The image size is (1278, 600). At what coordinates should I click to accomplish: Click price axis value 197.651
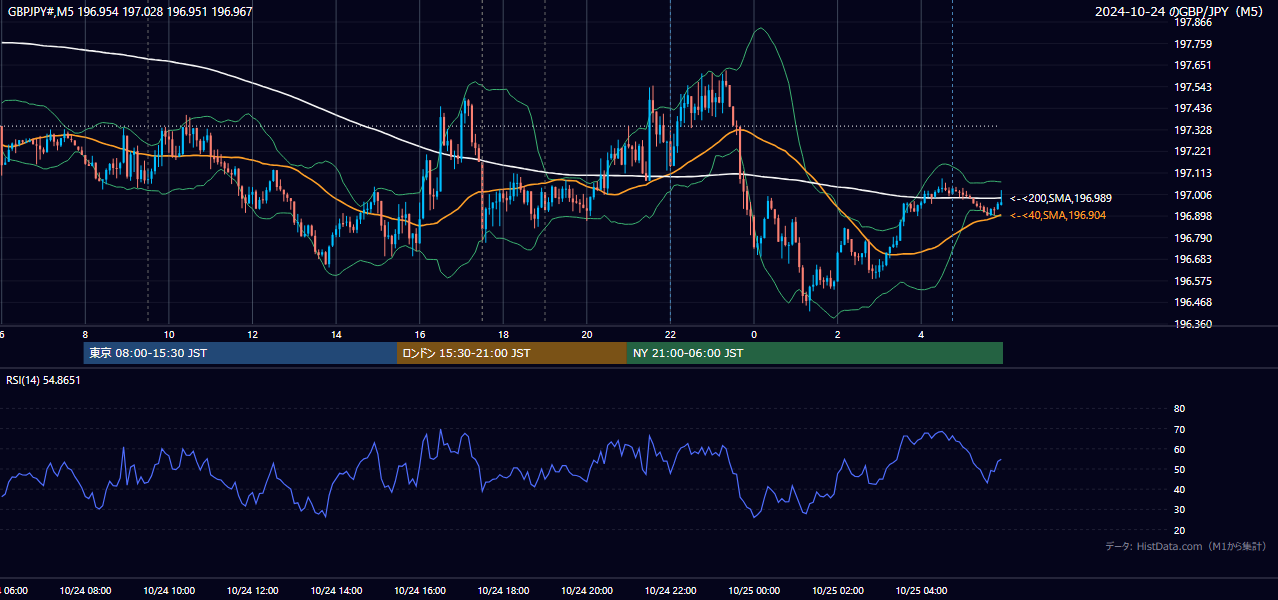(1194, 65)
